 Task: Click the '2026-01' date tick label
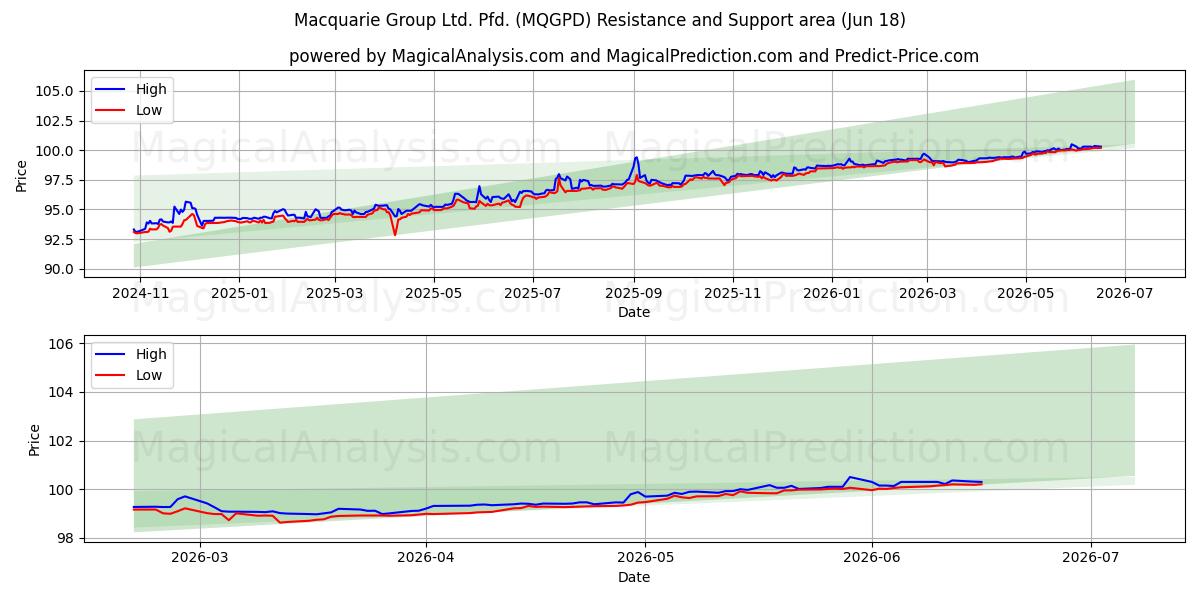(x=832, y=294)
